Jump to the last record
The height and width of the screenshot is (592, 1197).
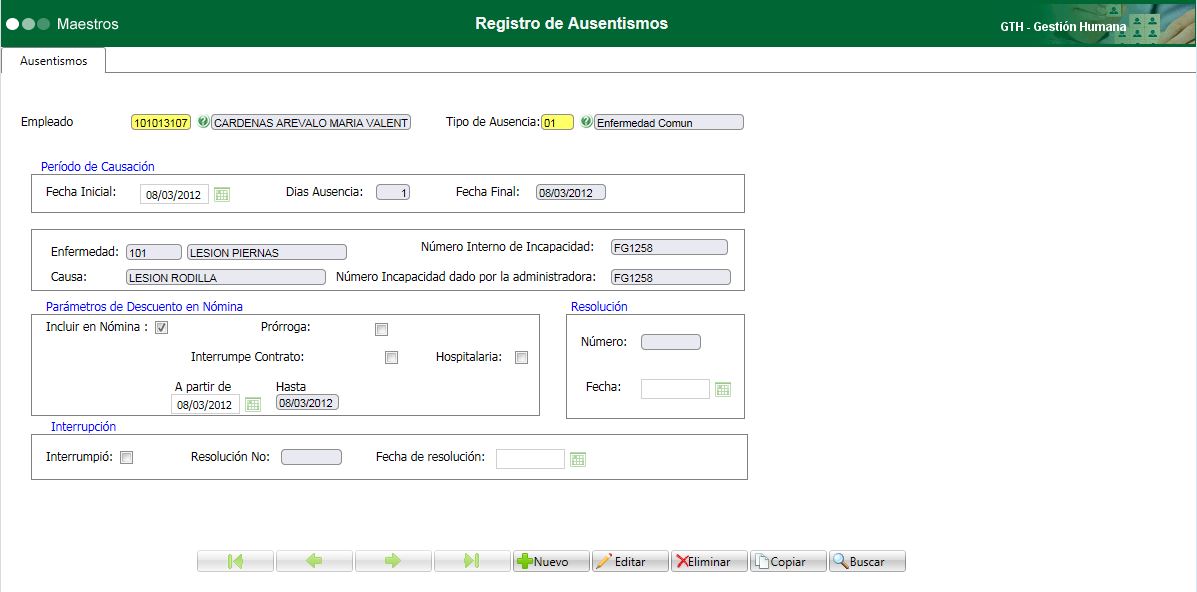(x=472, y=561)
